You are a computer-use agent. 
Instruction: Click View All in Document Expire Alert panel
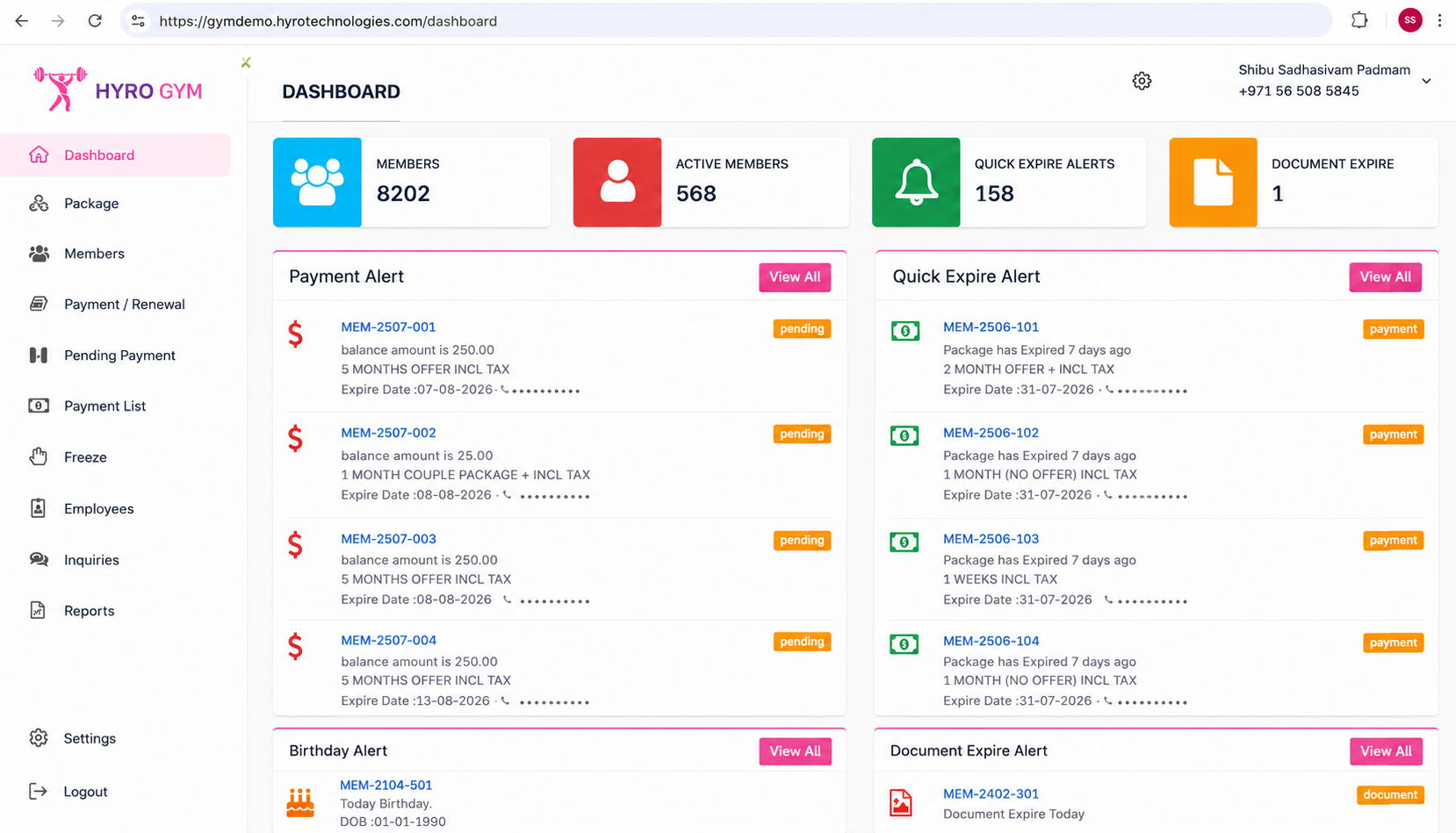[x=1386, y=751]
